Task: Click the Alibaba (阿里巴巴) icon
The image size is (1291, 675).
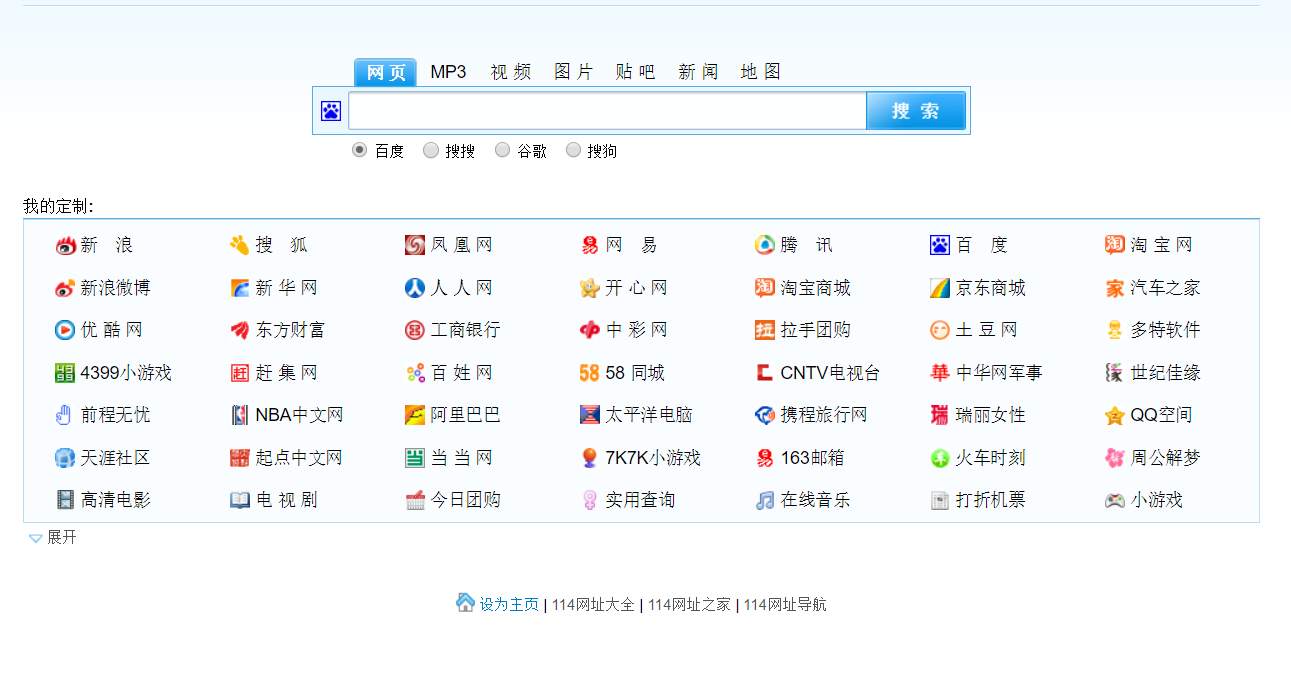Action: pyautogui.click(x=415, y=415)
